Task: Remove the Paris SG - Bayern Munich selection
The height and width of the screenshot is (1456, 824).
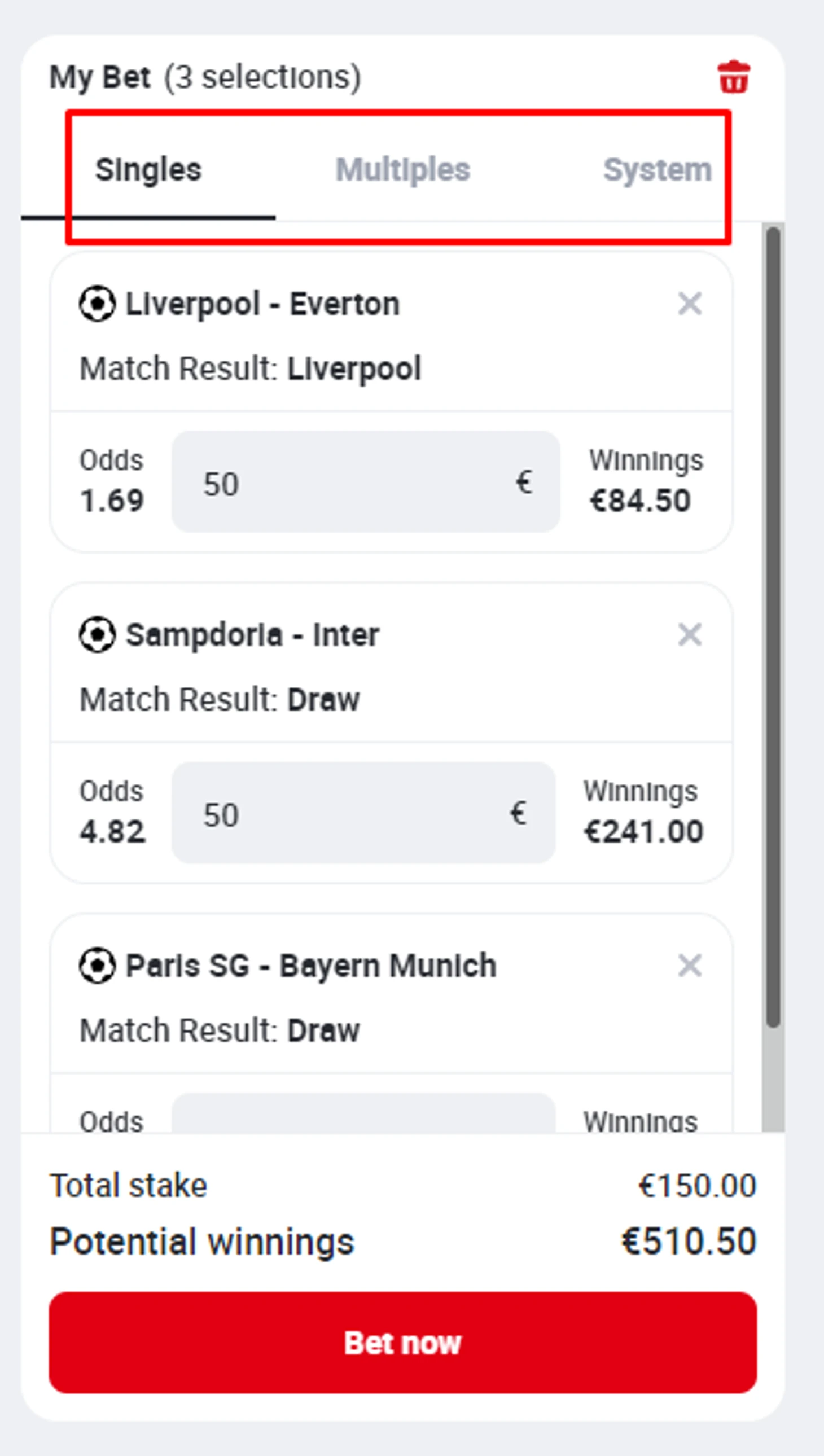Action: (690, 966)
